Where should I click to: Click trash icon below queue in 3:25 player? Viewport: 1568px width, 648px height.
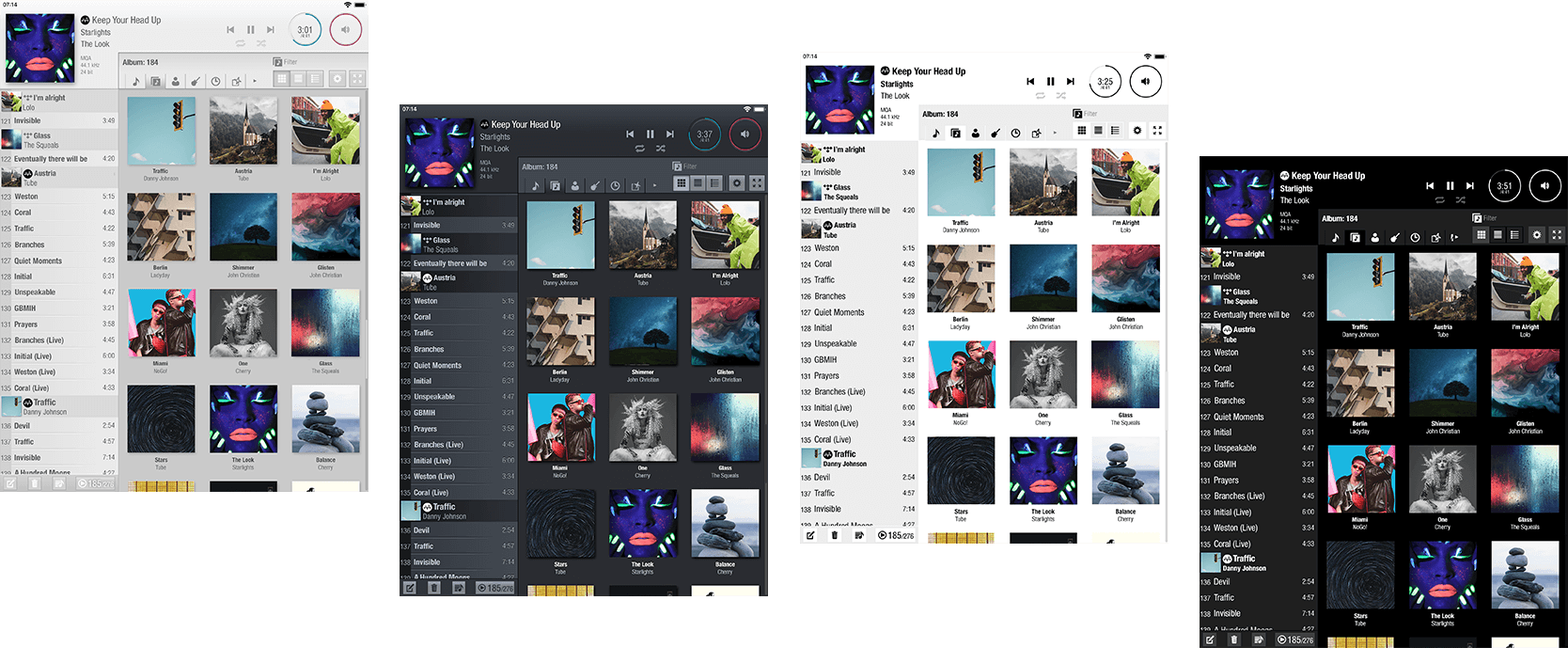pos(835,535)
